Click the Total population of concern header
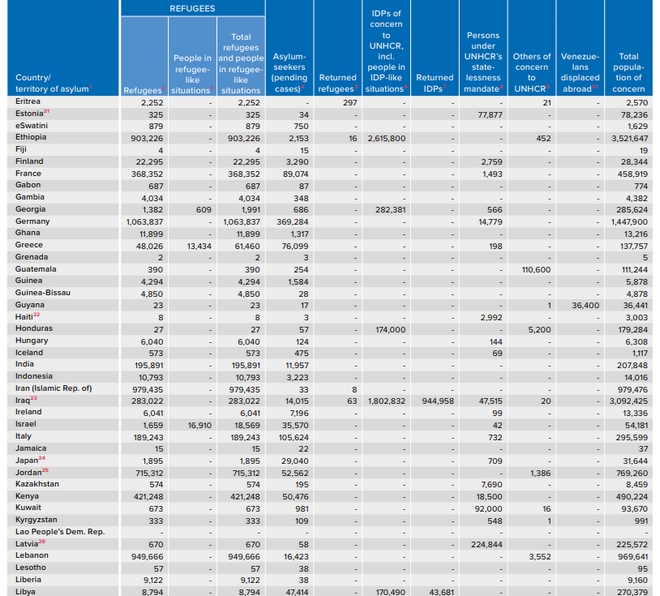This screenshot has width=660, height=596. [628, 72]
